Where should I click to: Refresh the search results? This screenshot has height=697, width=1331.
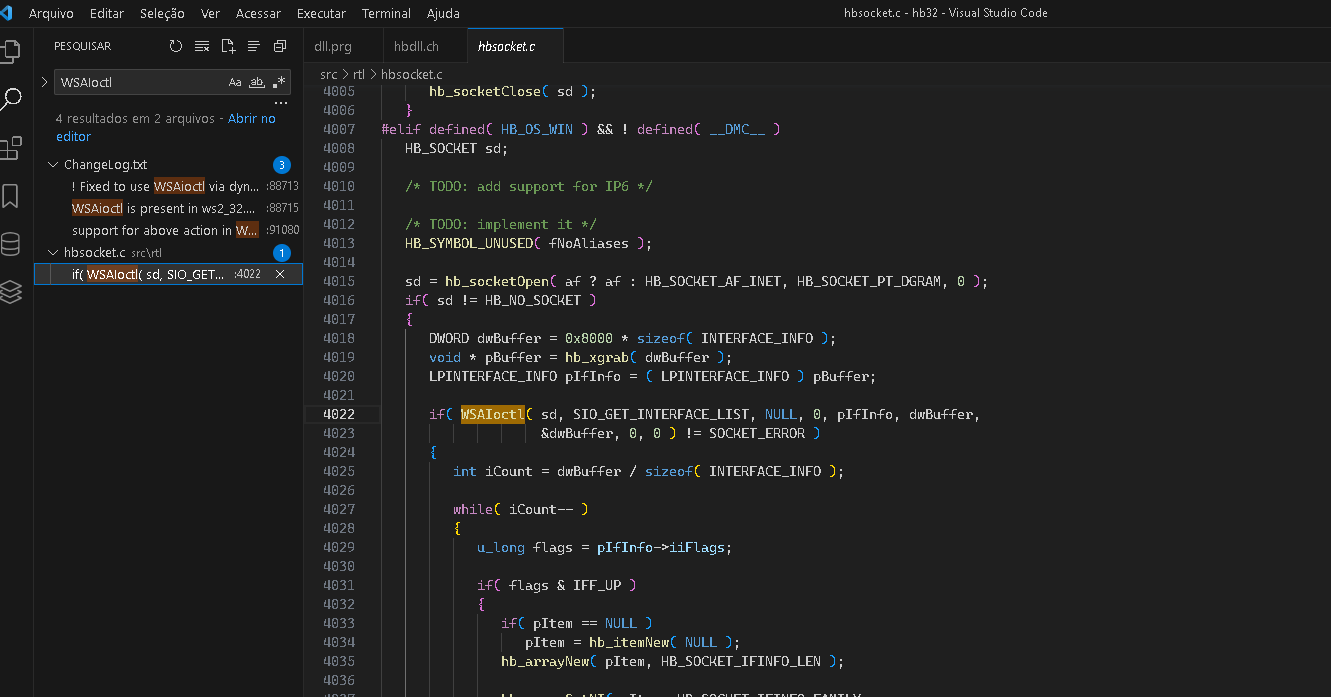(176, 46)
